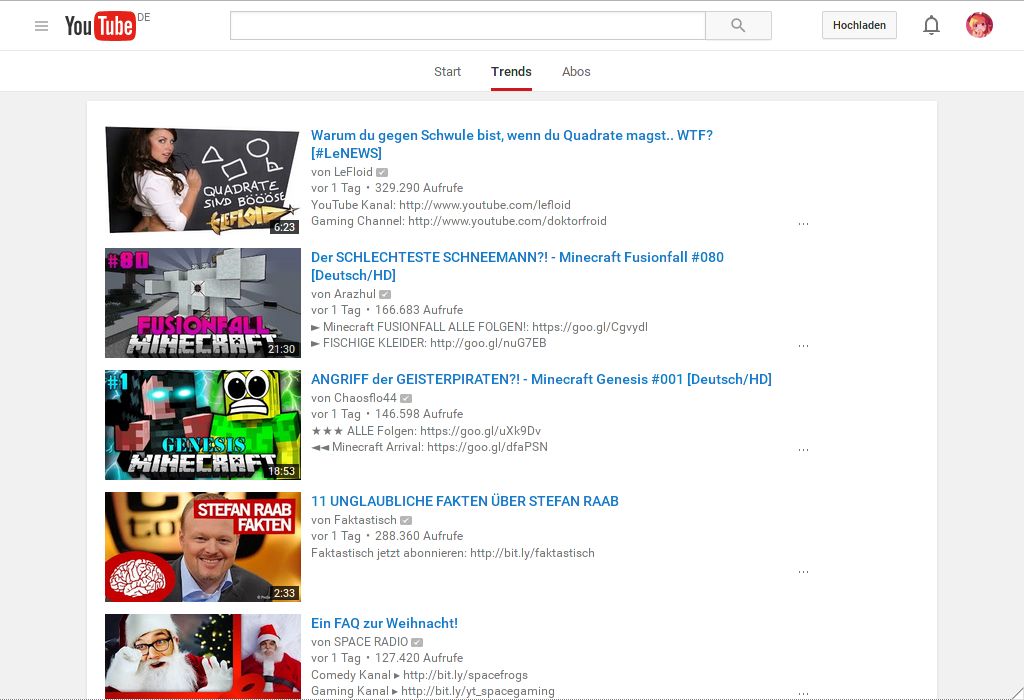Click Faktastisch's verified badge
This screenshot has height=700, width=1024.
(x=406, y=520)
